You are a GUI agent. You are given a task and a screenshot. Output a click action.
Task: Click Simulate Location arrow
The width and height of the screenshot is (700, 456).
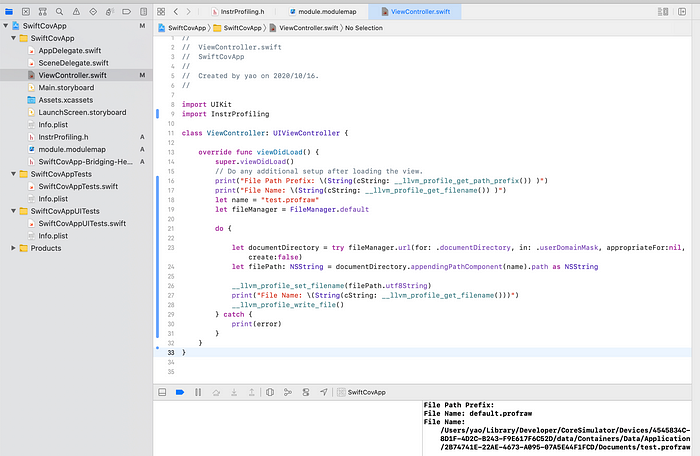click(x=324, y=392)
